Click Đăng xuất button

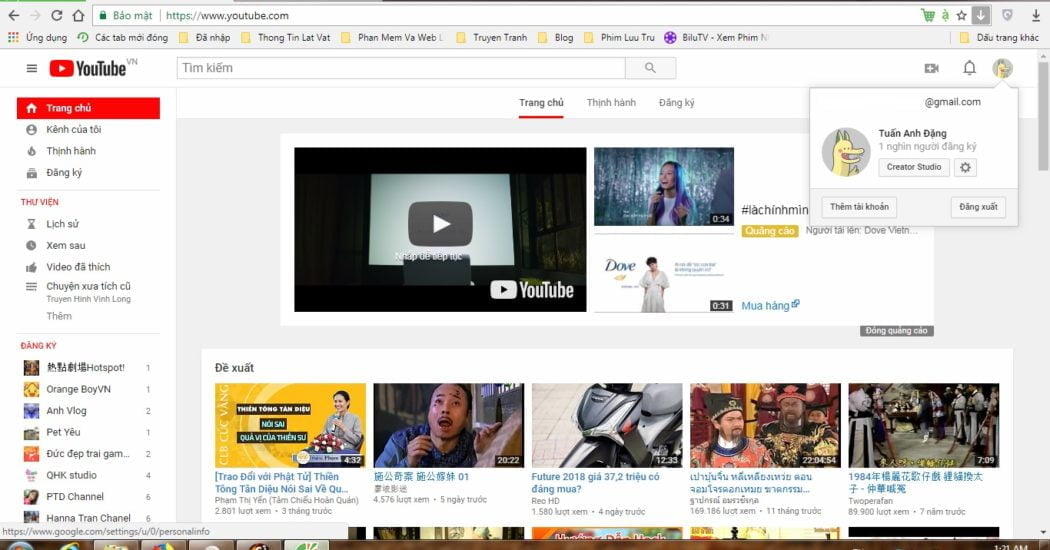pyautogui.click(x=978, y=207)
